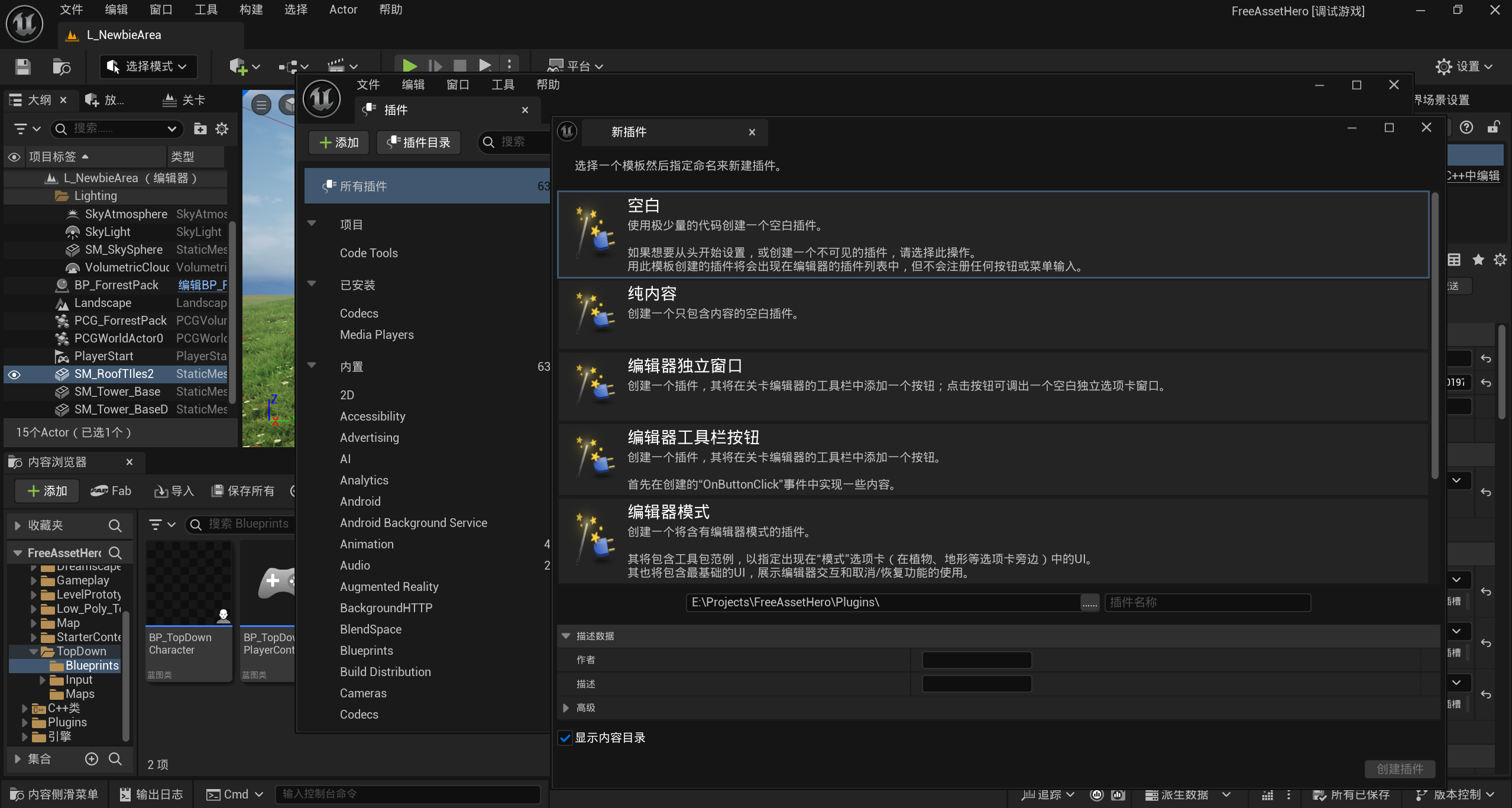Click the viewport hamburger menu icon
This screenshot has width=1512, height=808.
(x=261, y=105)
